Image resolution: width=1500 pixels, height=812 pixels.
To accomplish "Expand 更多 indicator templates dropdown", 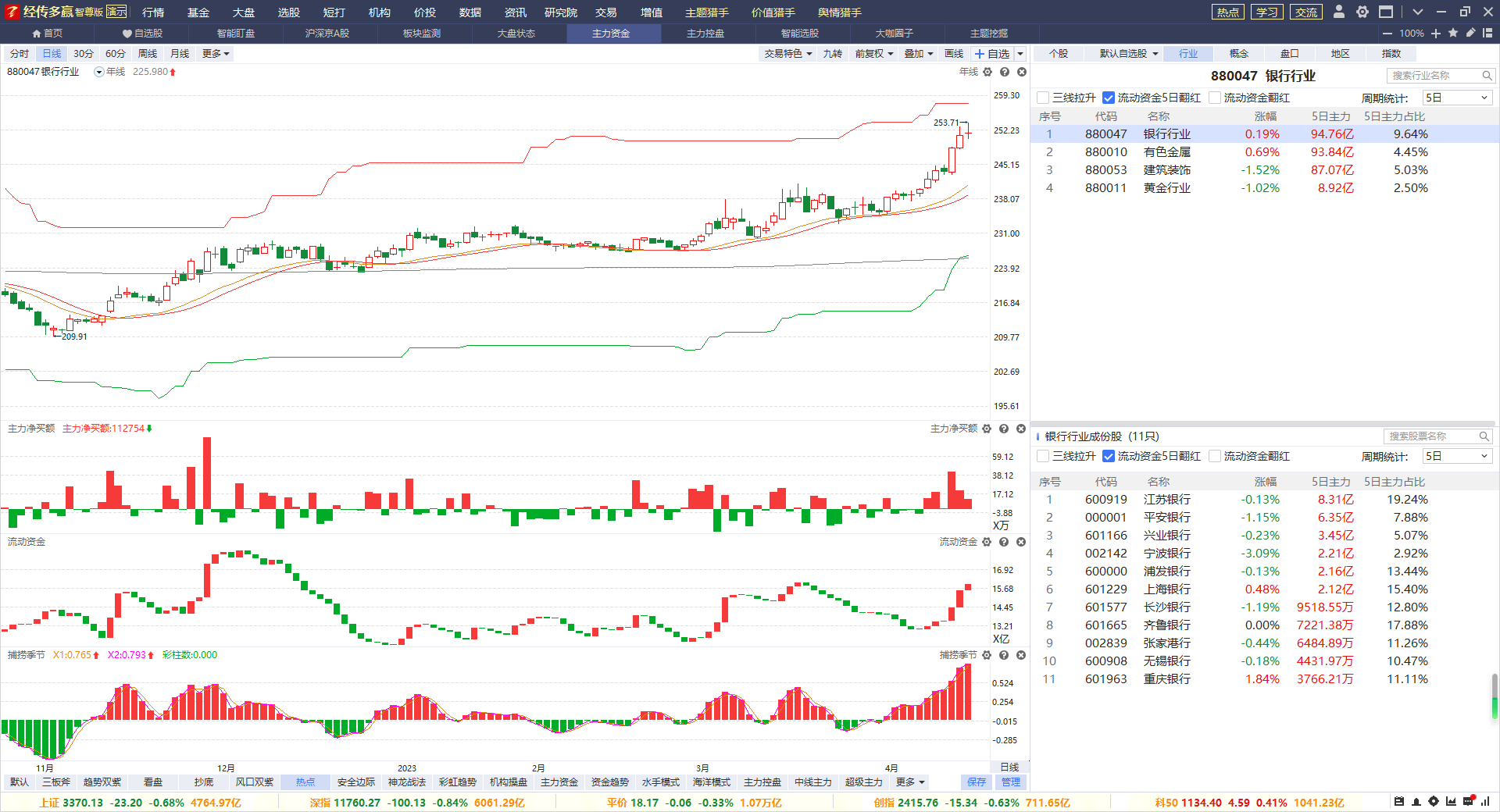I will click(x=910, y=782).
